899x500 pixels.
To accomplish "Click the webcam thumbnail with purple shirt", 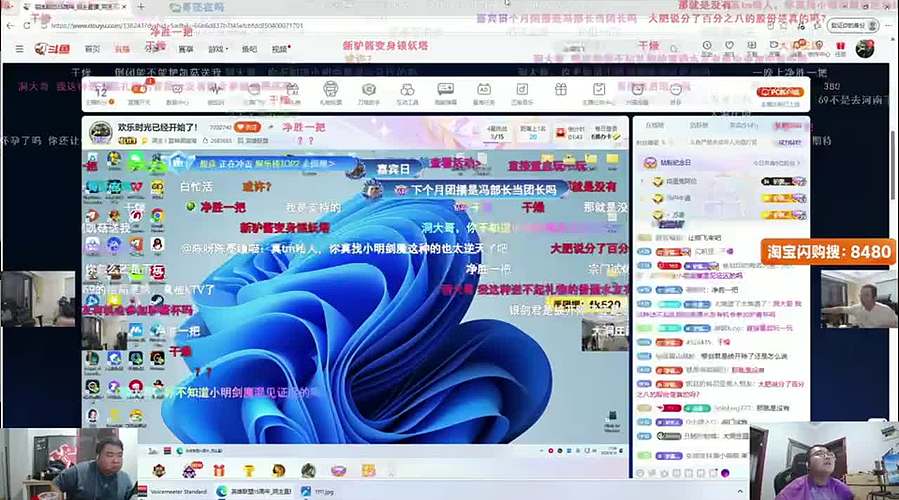I will tap(824, 461).
